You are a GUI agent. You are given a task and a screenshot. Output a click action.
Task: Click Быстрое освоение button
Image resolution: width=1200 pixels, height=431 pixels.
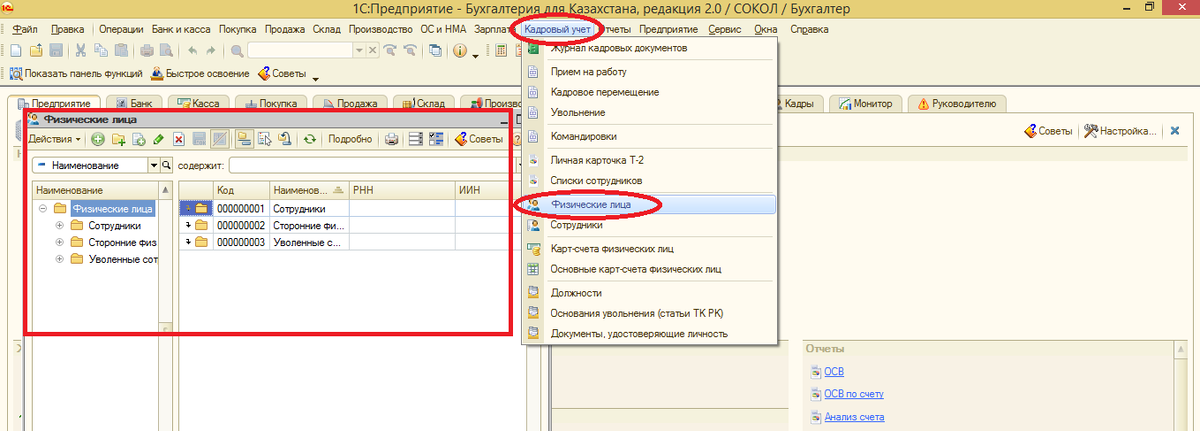(x=200, y=73)
